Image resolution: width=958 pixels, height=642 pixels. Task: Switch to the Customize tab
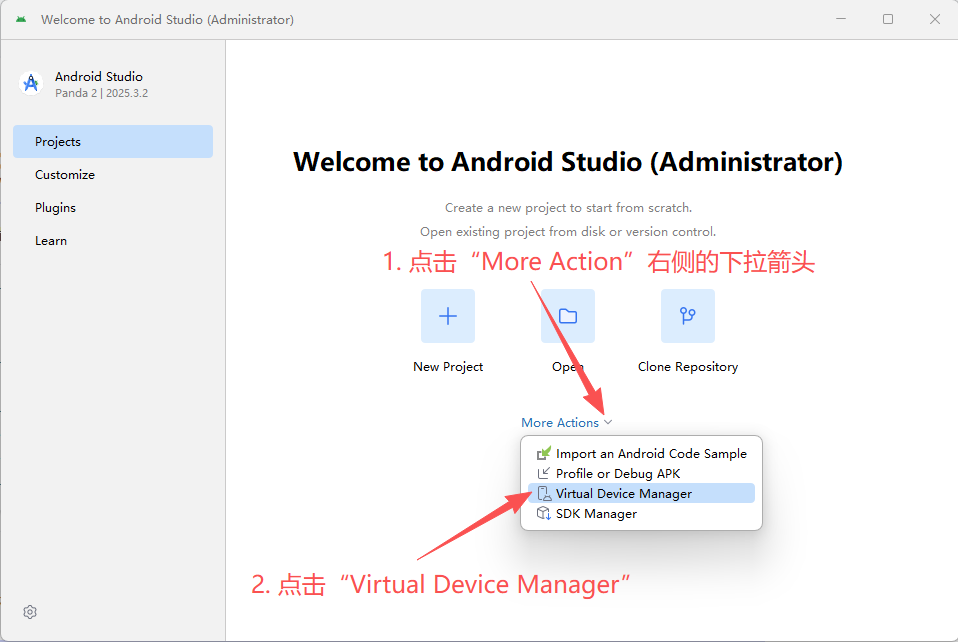coord(113,175)
